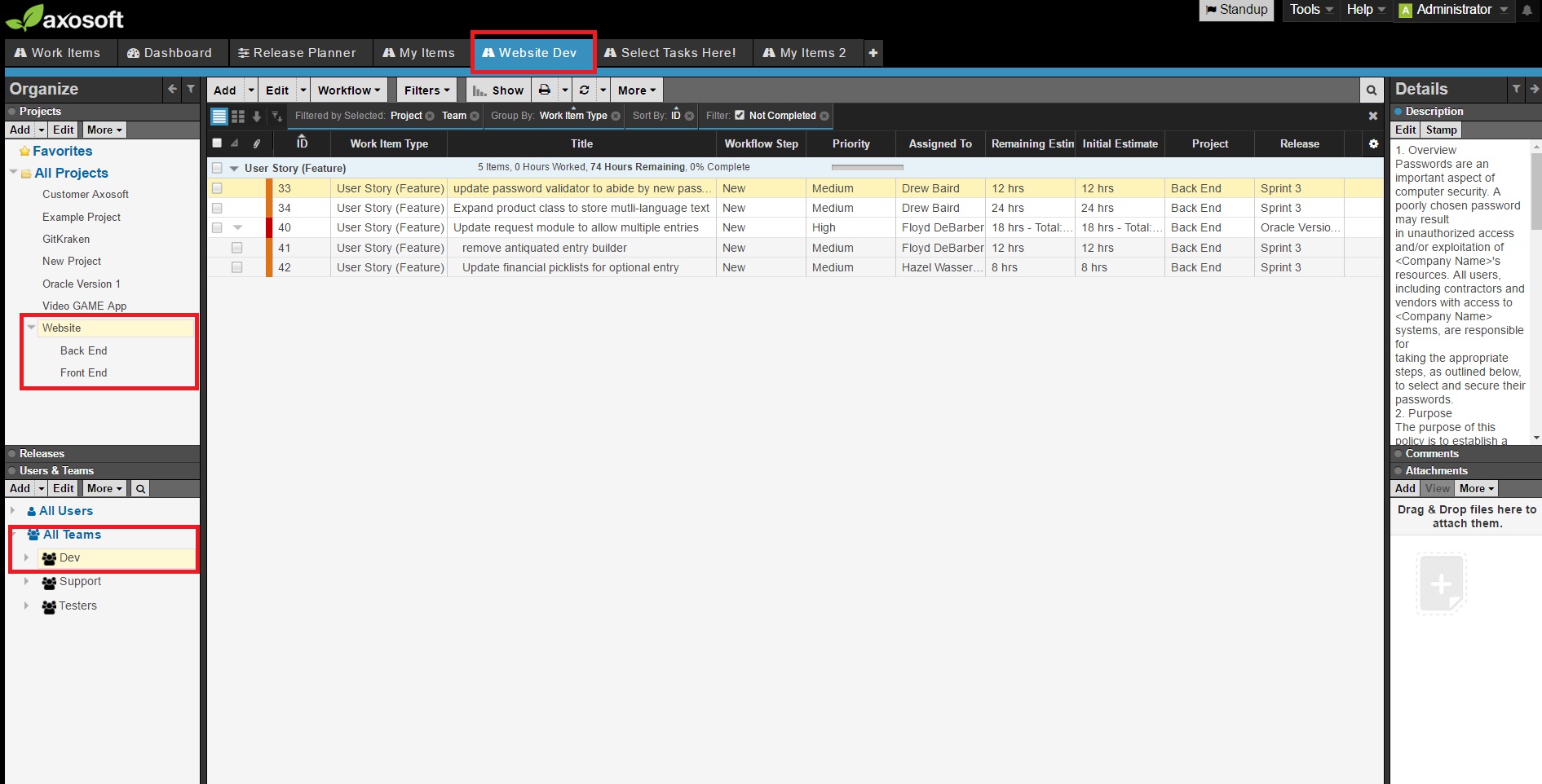
Task: Check the box for item 33
Action: (217, 188)
